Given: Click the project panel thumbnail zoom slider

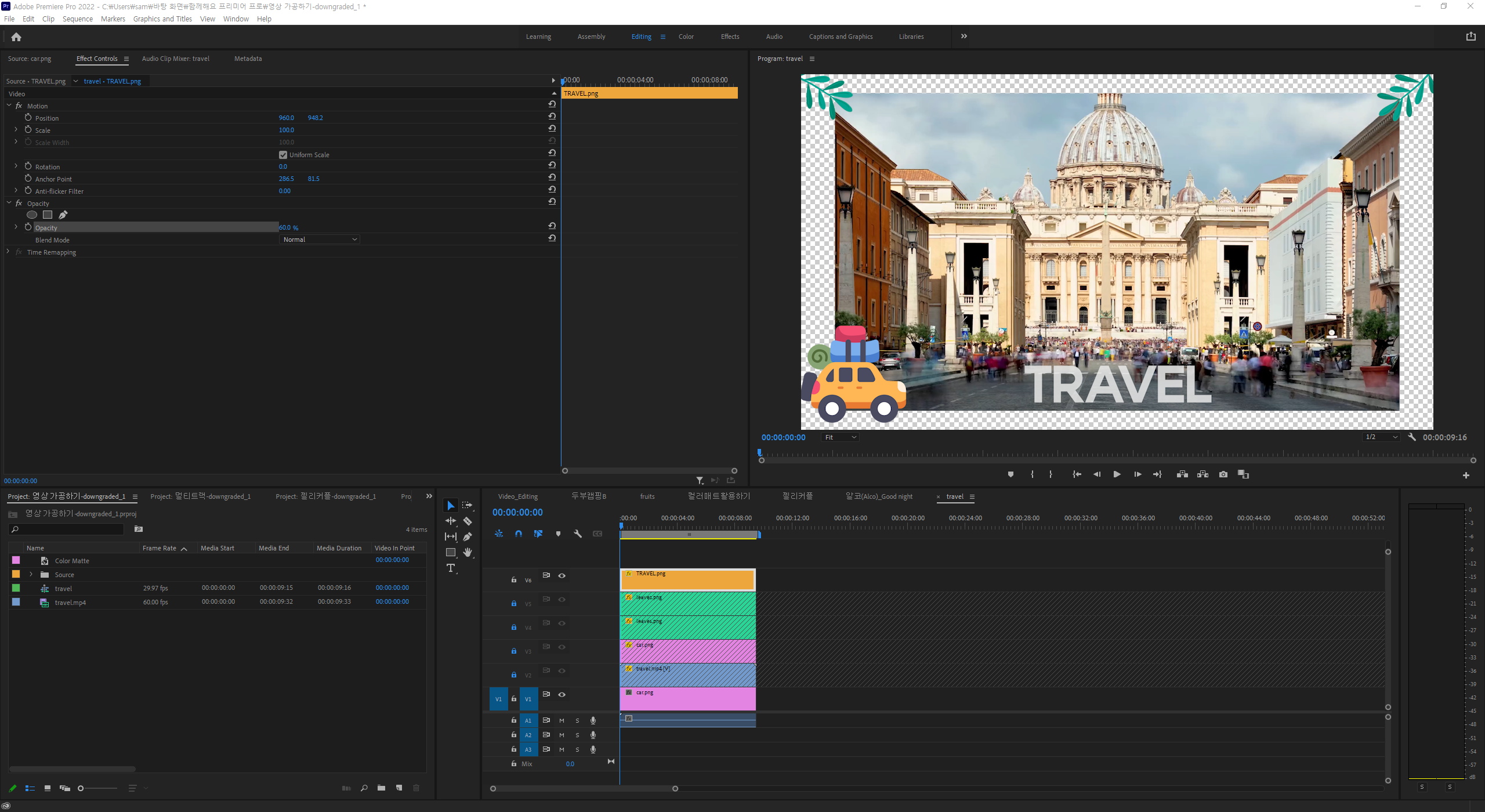Looking at the screenshot, I should (81, 788).
